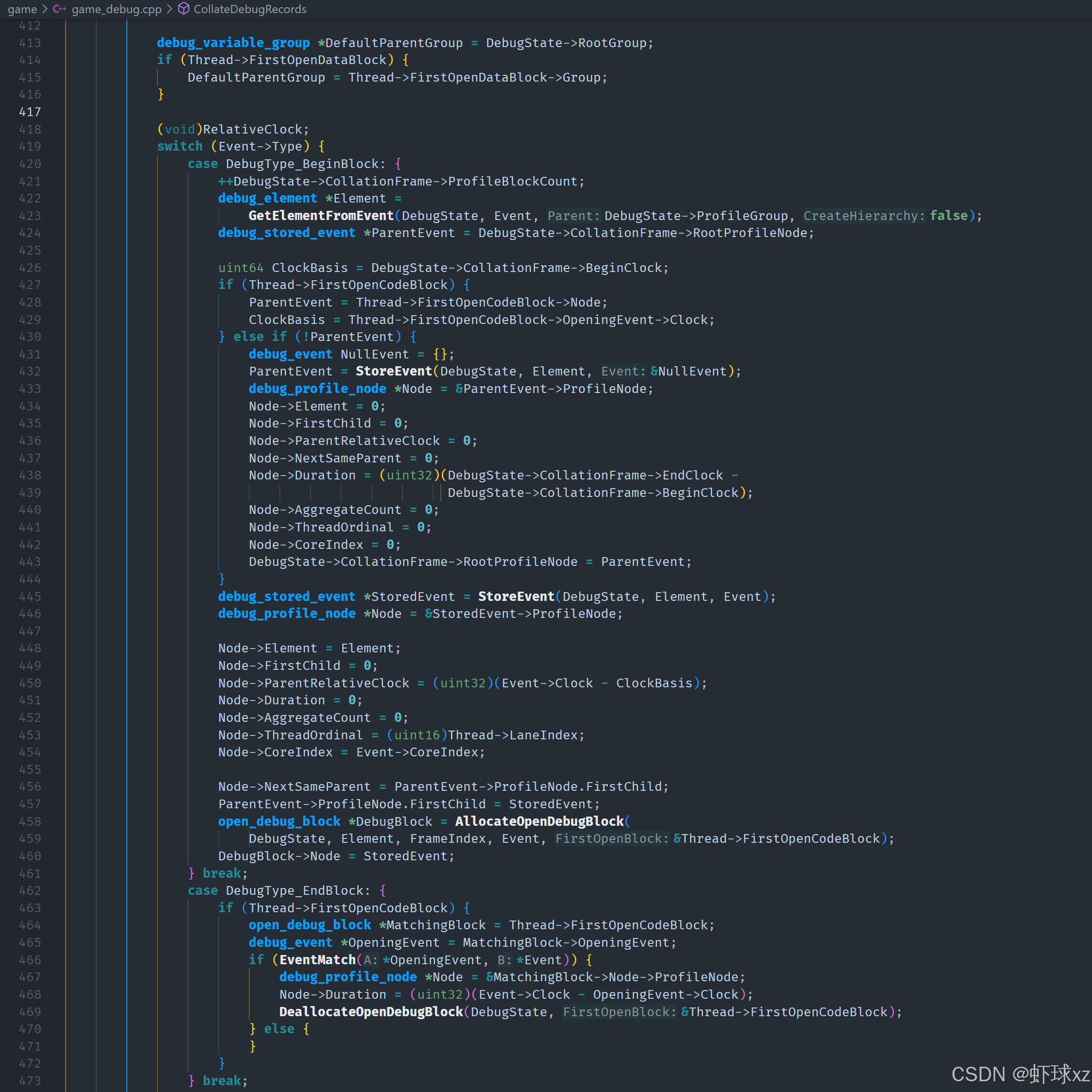Click the 'CreateHierarchy:' inlay hint
1092x1092 pixels.
click(x=864, y=216)
